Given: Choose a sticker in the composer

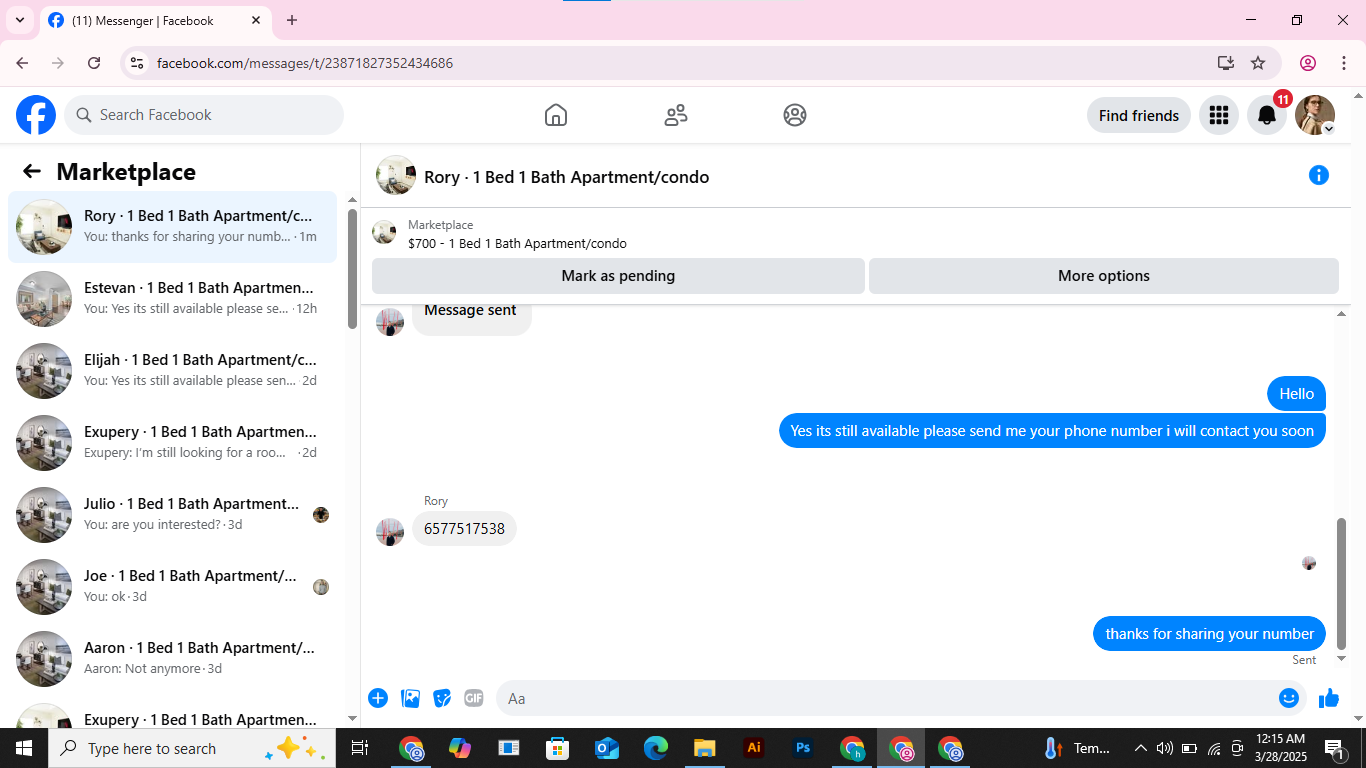Looking at the screenshot, I should pos(442,698).
